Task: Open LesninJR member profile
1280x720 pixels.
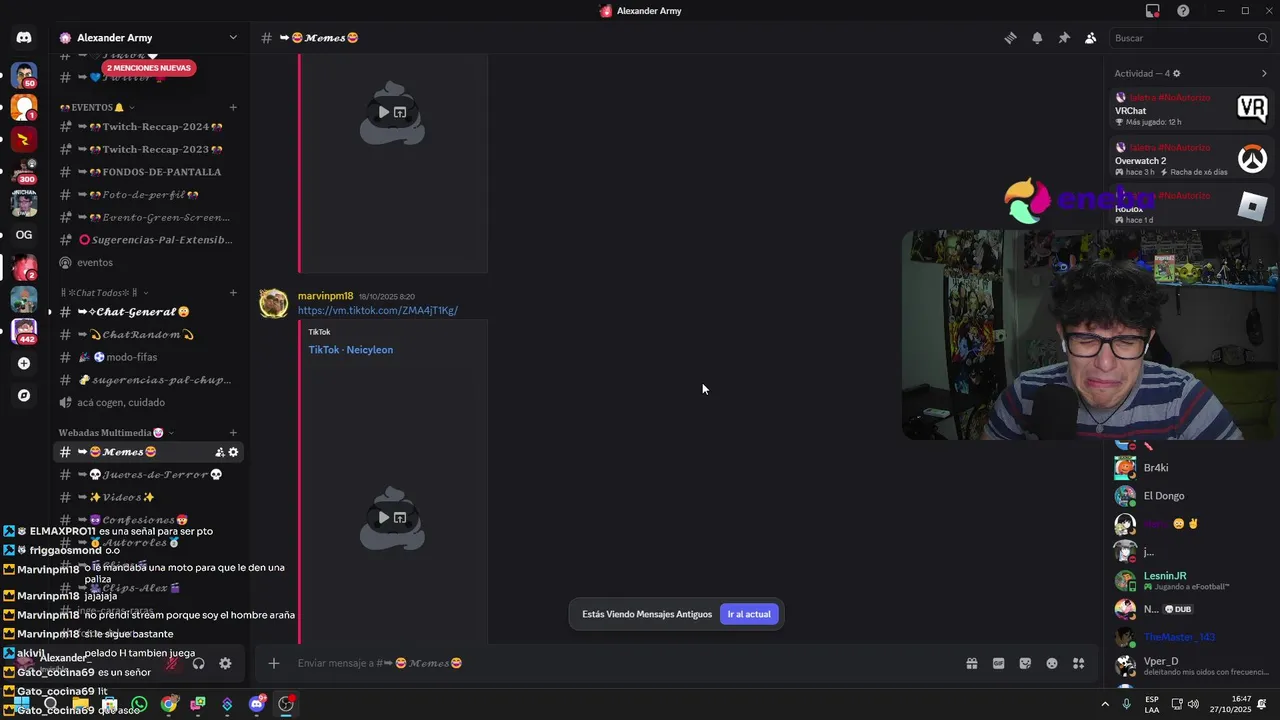Action: [1191, 580]
